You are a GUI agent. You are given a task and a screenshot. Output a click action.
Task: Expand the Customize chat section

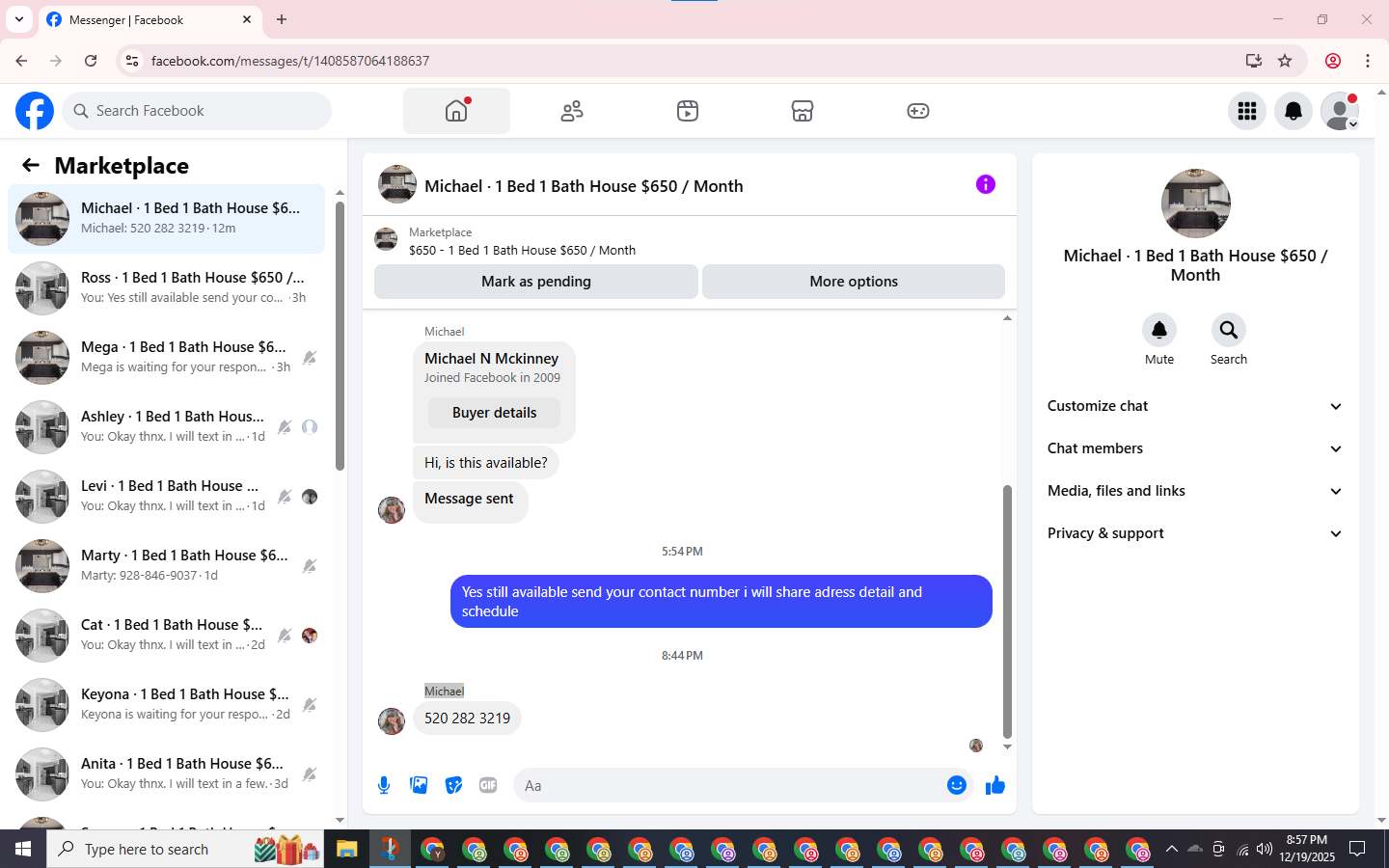(x=1195, y=406)
